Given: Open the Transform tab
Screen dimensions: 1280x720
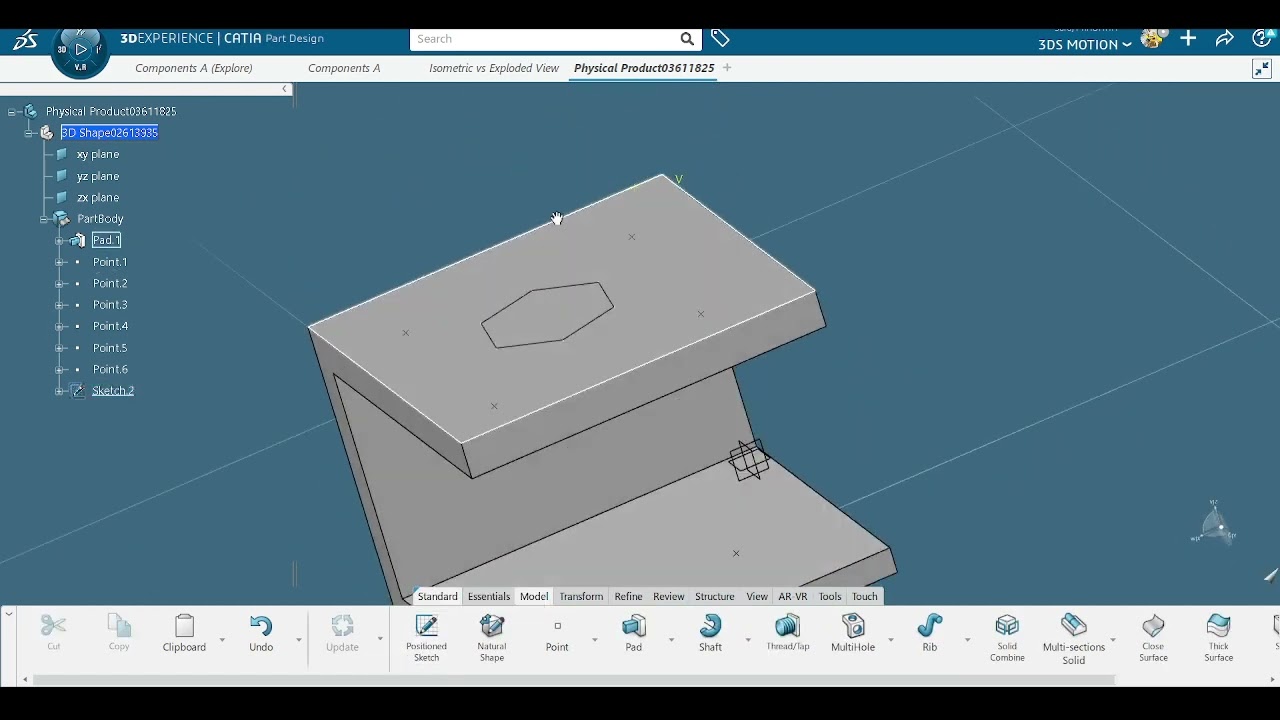Looking at the screenshot, I should [x=581, y=596].
